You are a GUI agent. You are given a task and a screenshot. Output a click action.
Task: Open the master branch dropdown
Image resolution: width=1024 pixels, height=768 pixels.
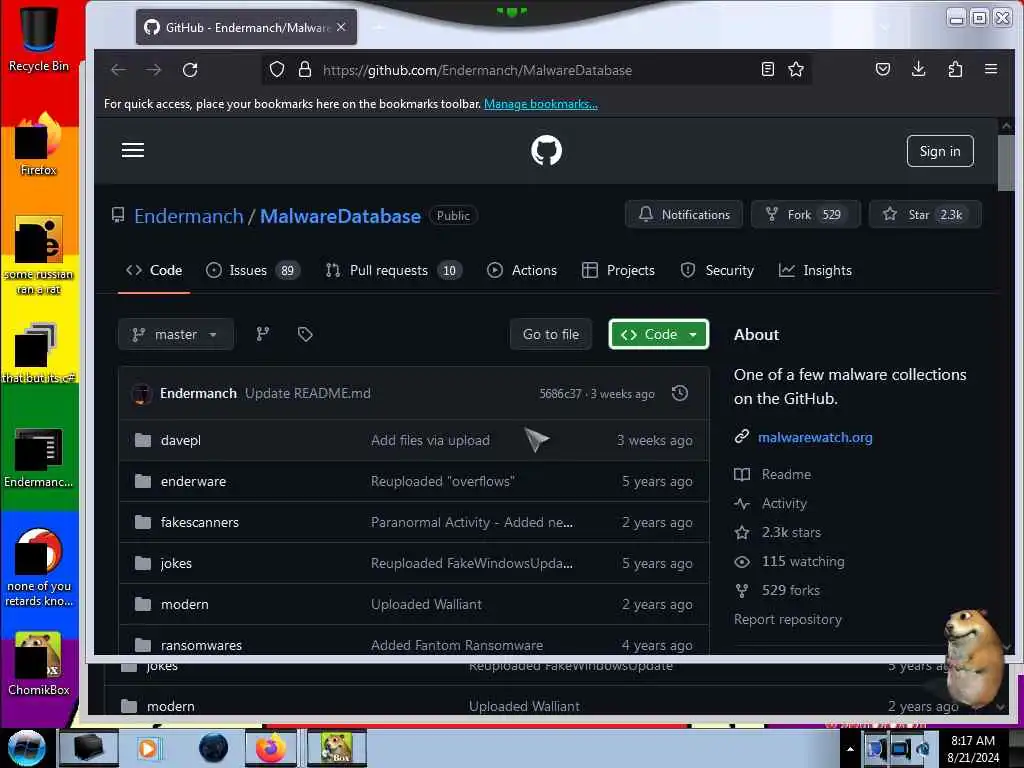[x=176, y=334]
